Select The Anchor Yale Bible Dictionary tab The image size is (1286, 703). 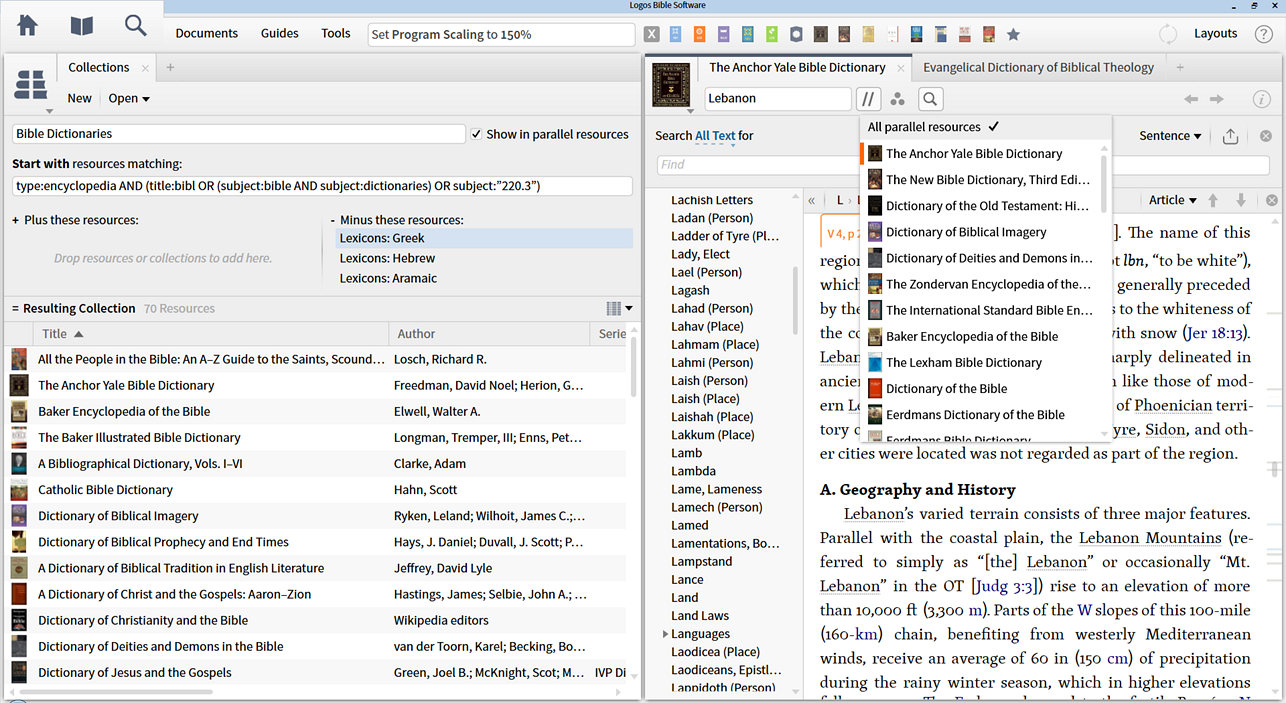797,67
